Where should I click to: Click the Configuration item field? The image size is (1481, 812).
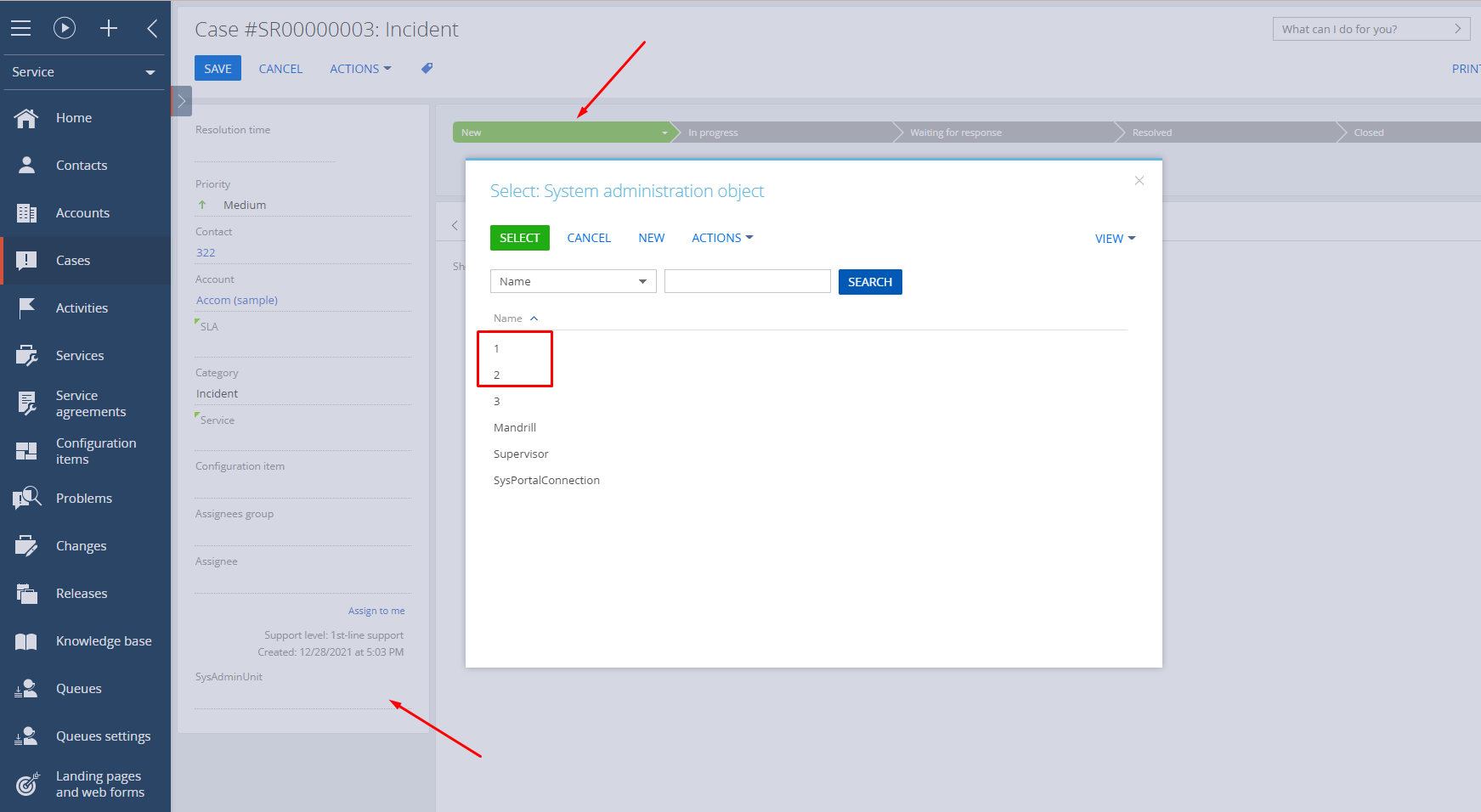[x=303, y=487]
